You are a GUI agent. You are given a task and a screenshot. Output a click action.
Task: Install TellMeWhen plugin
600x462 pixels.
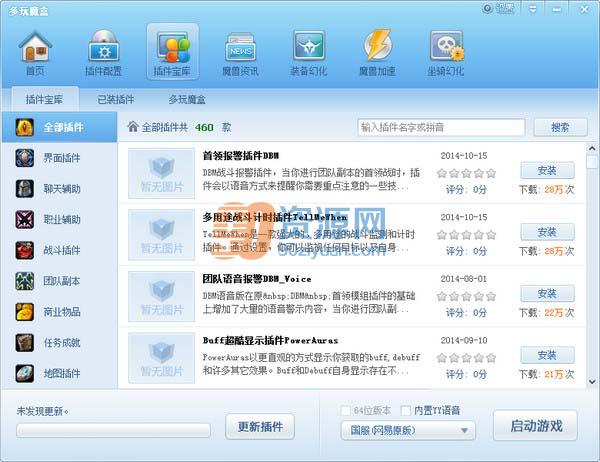pos(547,232)
